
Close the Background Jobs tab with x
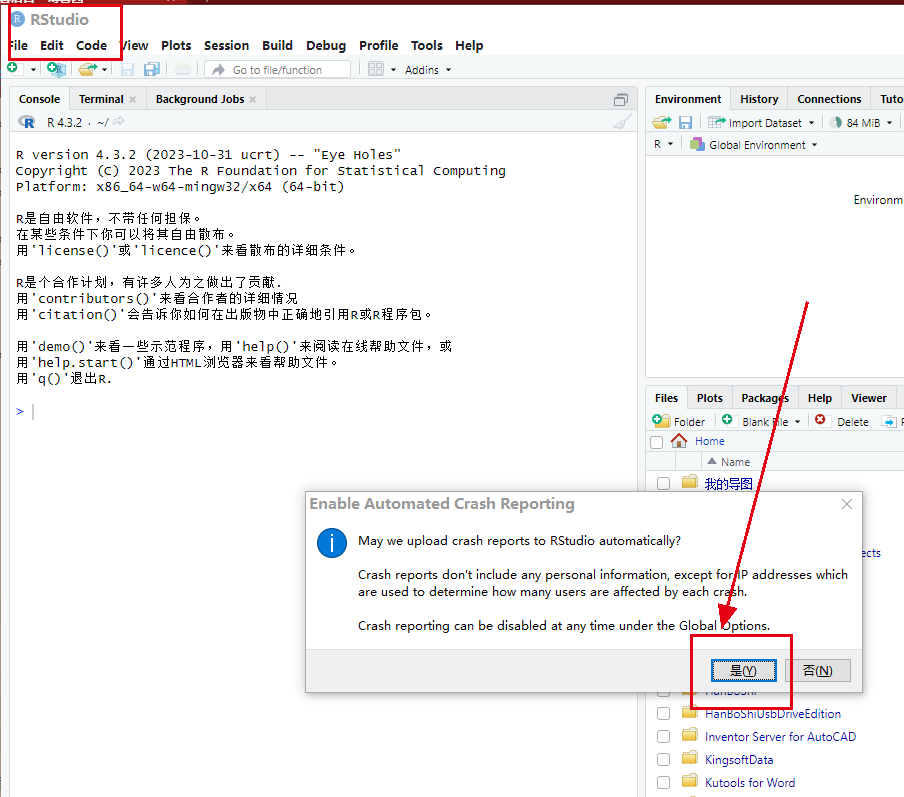point(253,99)
